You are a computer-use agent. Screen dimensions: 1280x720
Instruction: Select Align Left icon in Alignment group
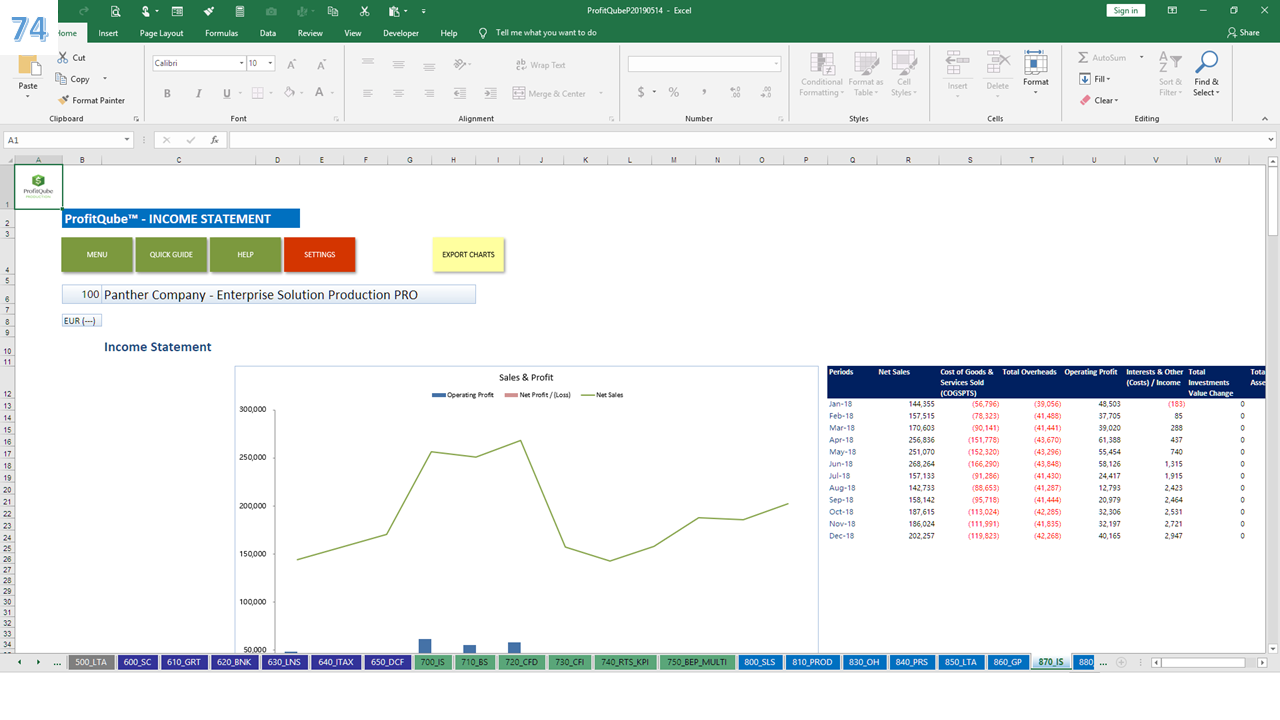368,93
